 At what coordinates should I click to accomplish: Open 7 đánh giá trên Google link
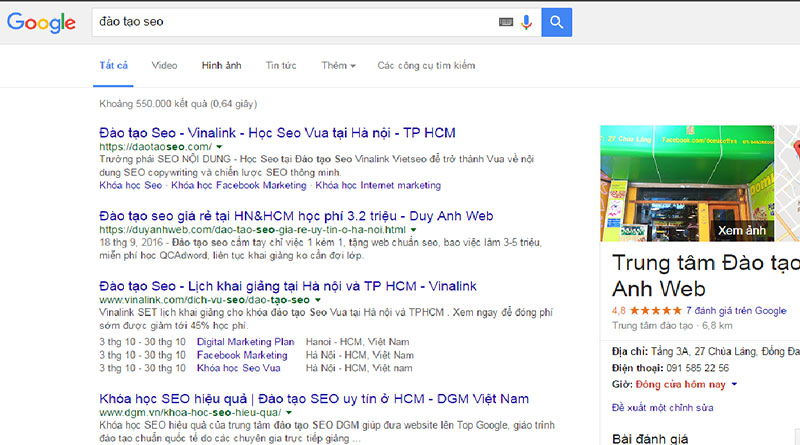click(x=736, y=311)
